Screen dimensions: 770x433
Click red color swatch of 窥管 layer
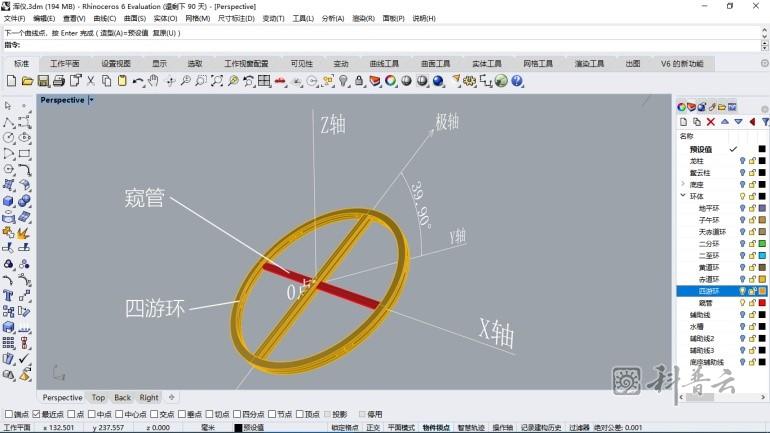tap(762, 303)
